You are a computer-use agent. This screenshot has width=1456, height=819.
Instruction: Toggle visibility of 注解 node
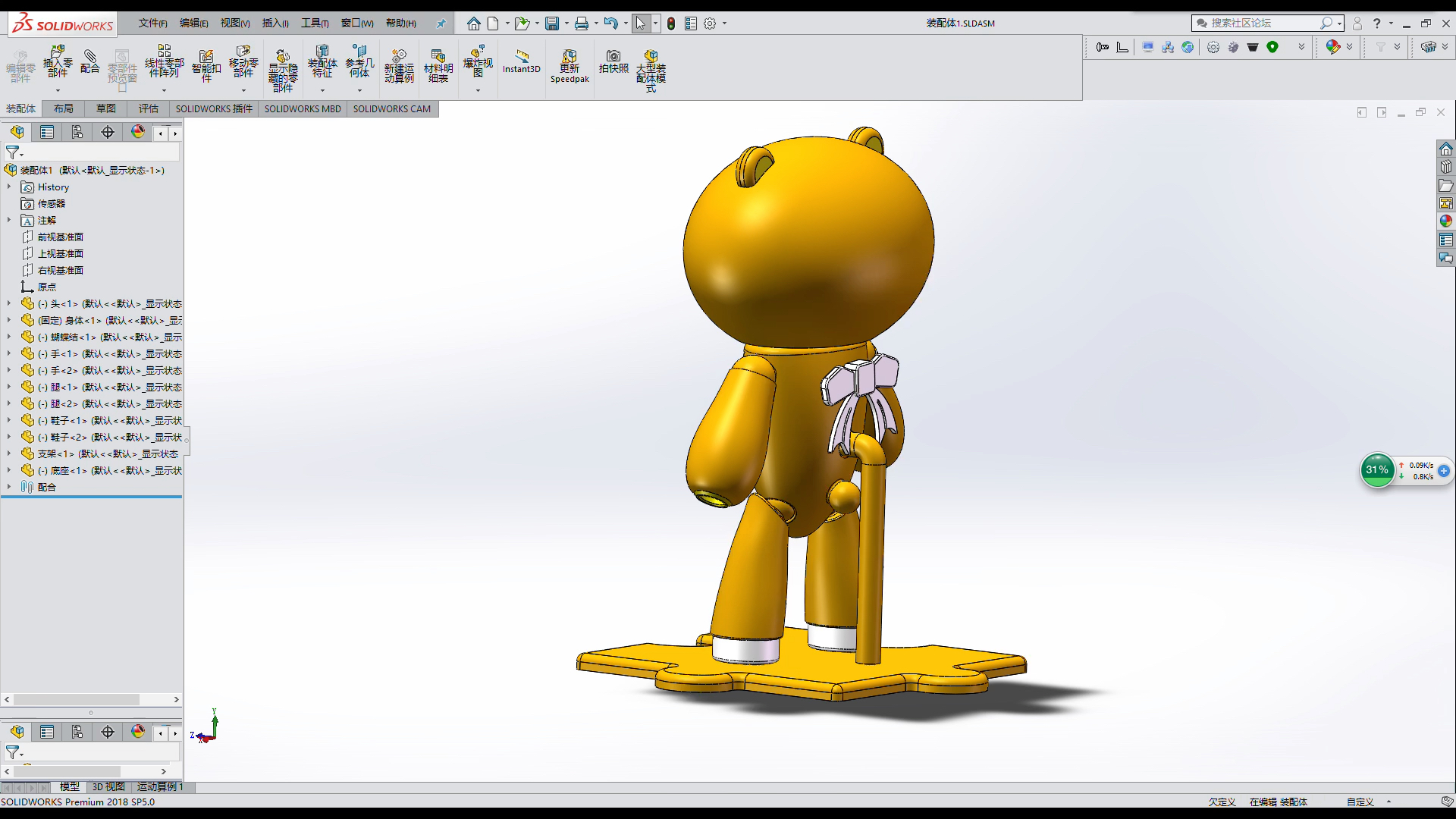pyautogui.click(x=9, y=220)
